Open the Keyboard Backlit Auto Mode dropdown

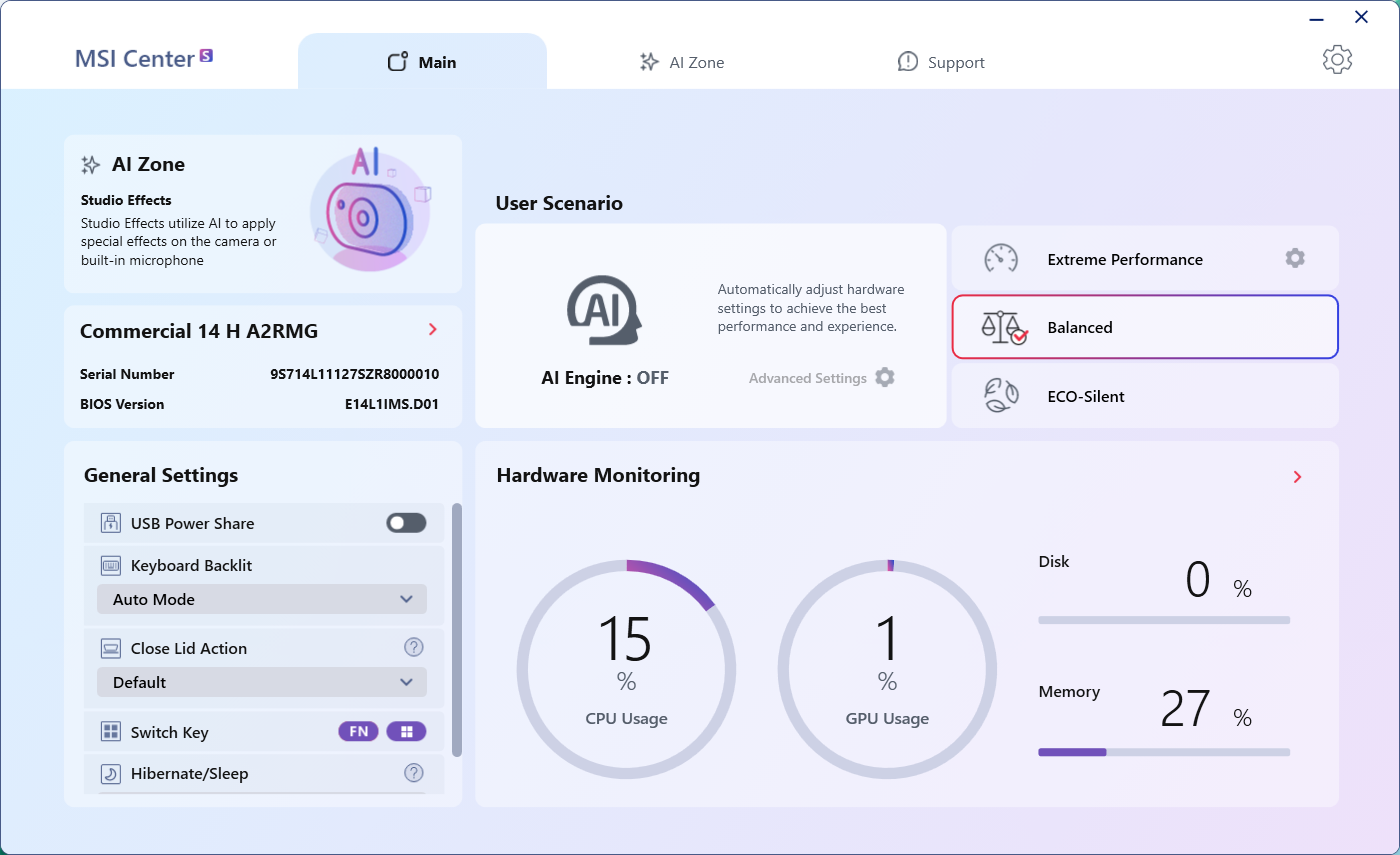262,600
